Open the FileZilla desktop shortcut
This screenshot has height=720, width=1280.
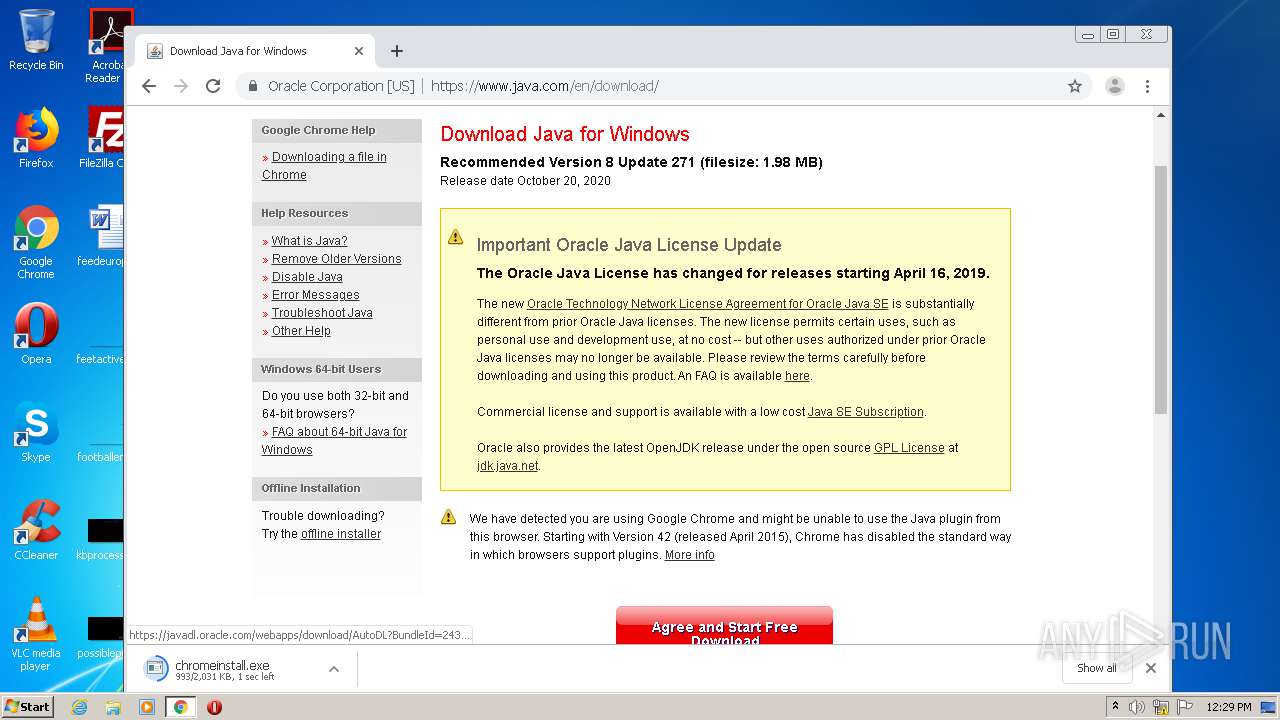104,138
